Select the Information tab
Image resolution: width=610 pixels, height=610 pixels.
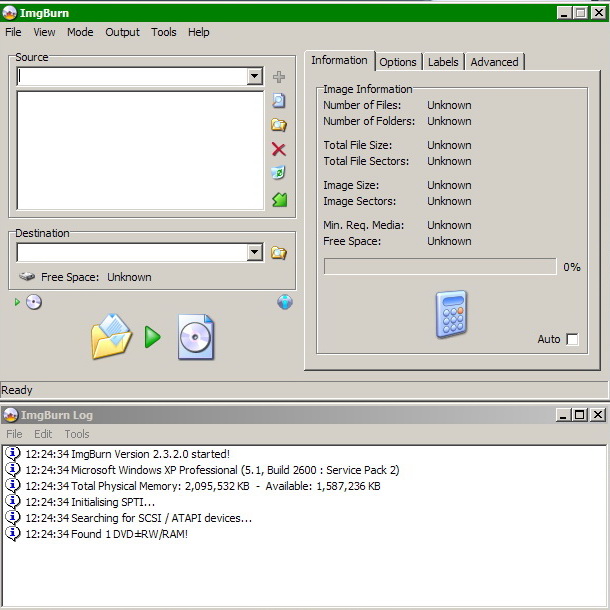(x=339, y=60)
